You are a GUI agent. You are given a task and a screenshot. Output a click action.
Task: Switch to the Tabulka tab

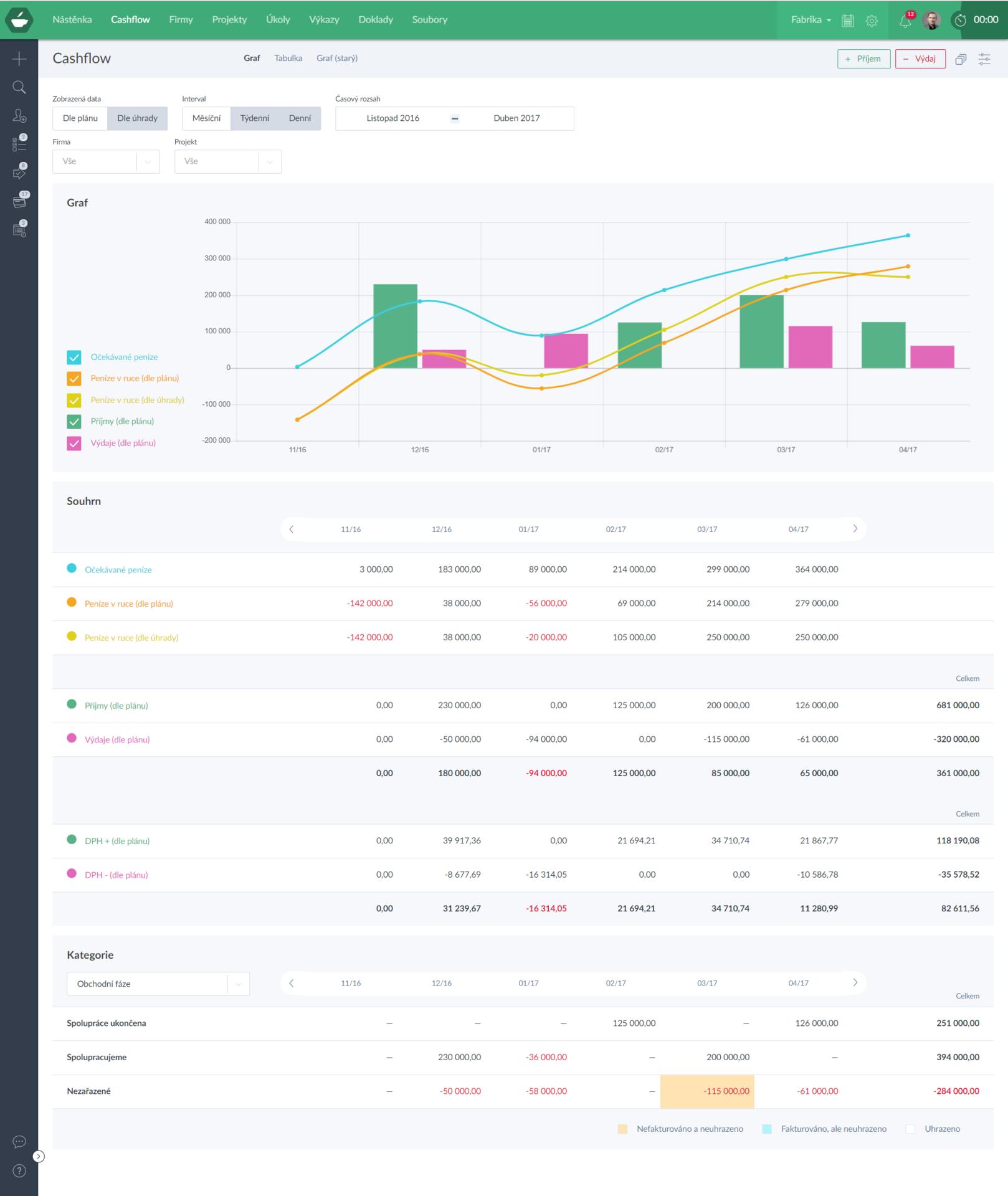click(x=288, y=59)
